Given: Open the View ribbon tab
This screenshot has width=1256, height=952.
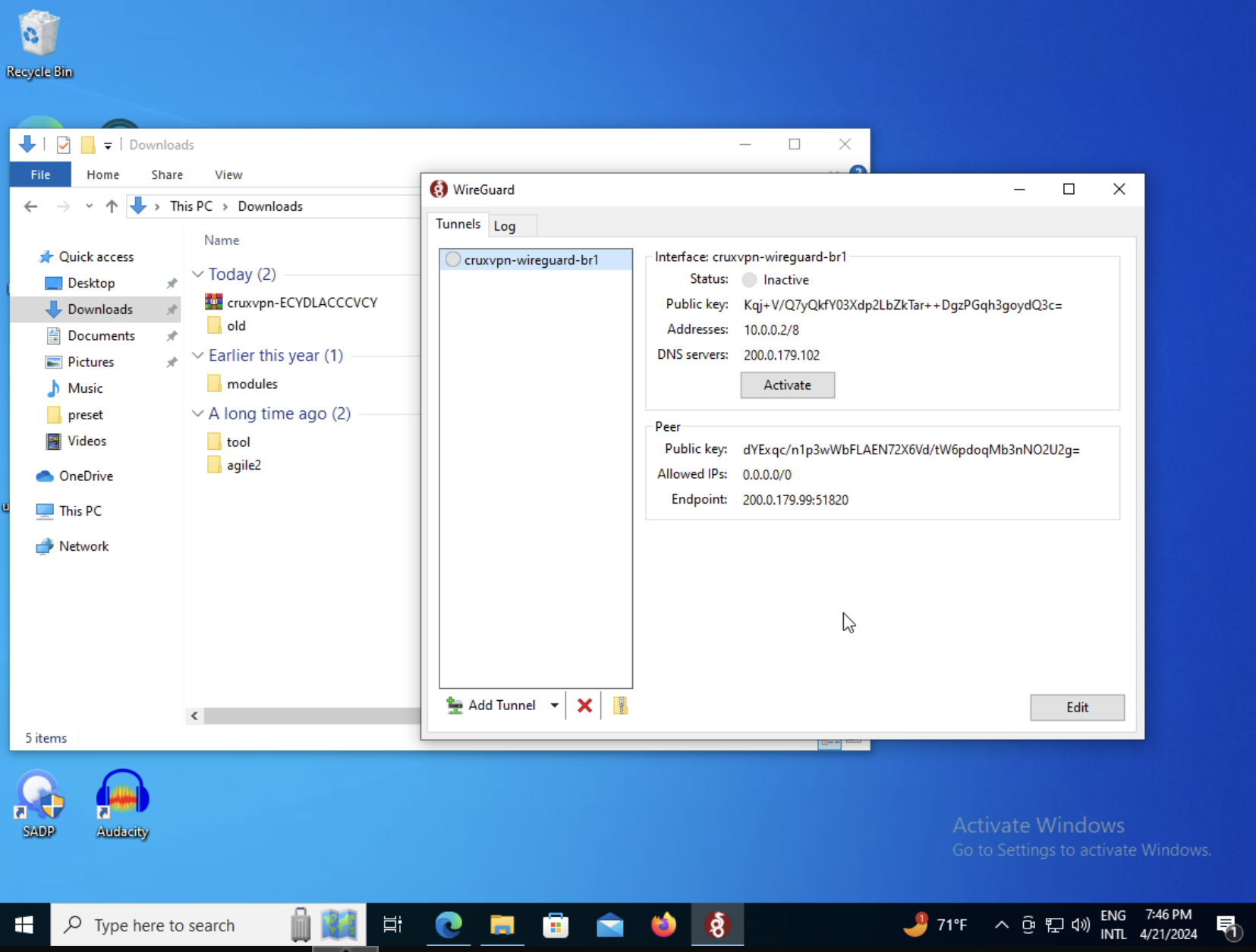Looking at the screenshot, I should tap(228, 174).
